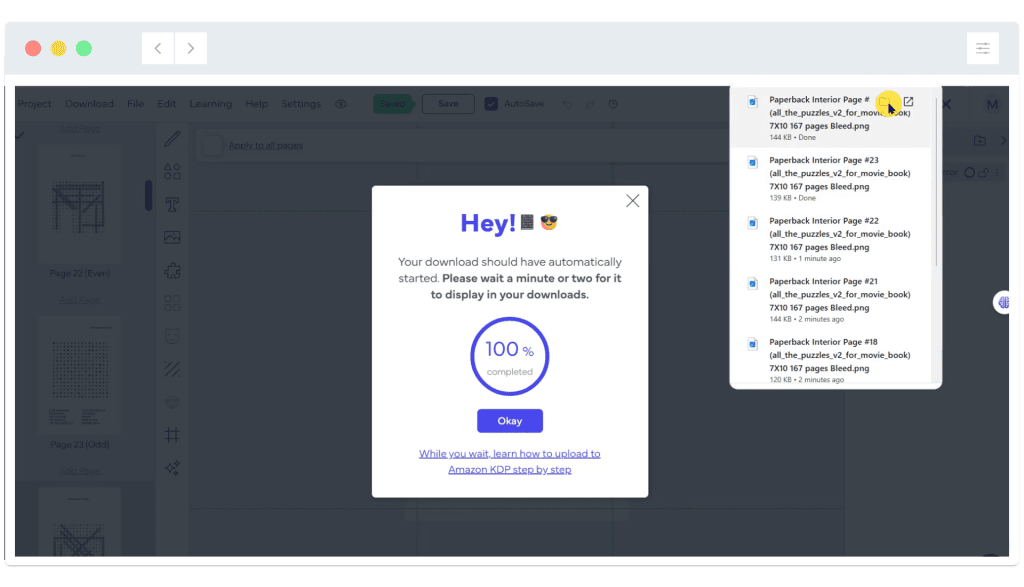Click the redo arrow in the top bar
The width and height of the screenshot is (1024, 587).
click(590, 104)
